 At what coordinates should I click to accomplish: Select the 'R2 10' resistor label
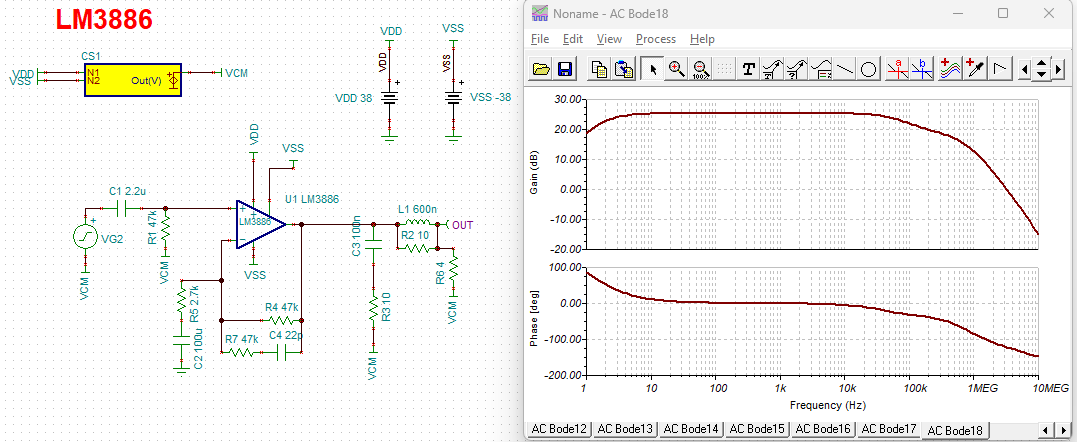click(x=414, y=235)
